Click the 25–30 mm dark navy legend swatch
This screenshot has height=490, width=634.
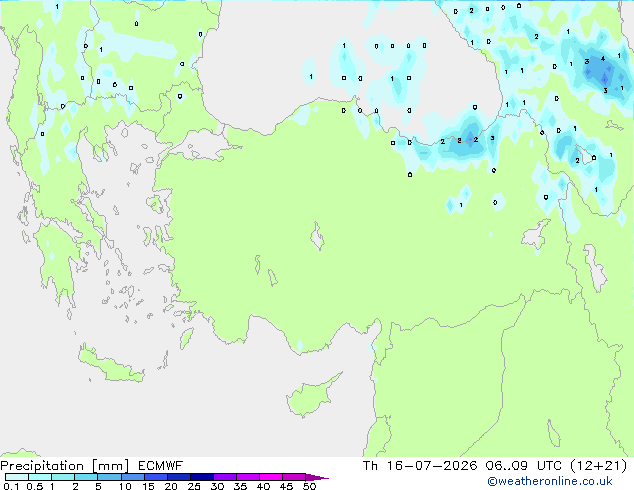pos(202,477)
